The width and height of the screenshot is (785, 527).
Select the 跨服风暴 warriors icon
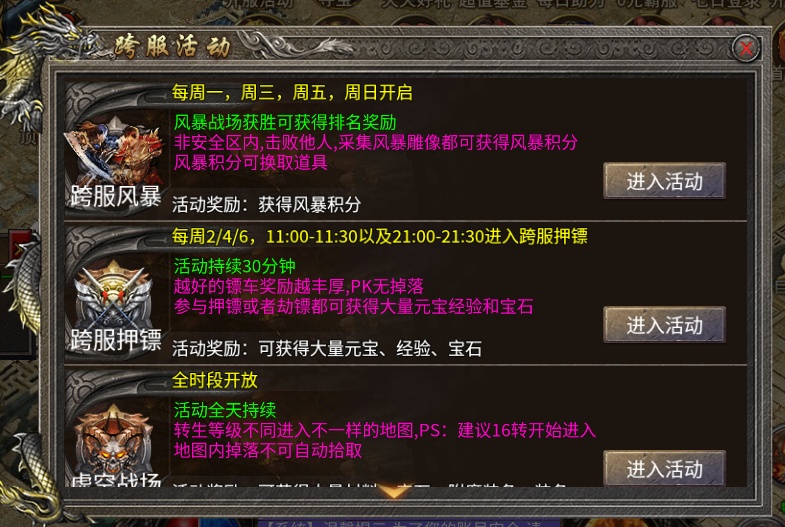pyautogui.click(x=115, y=150)
